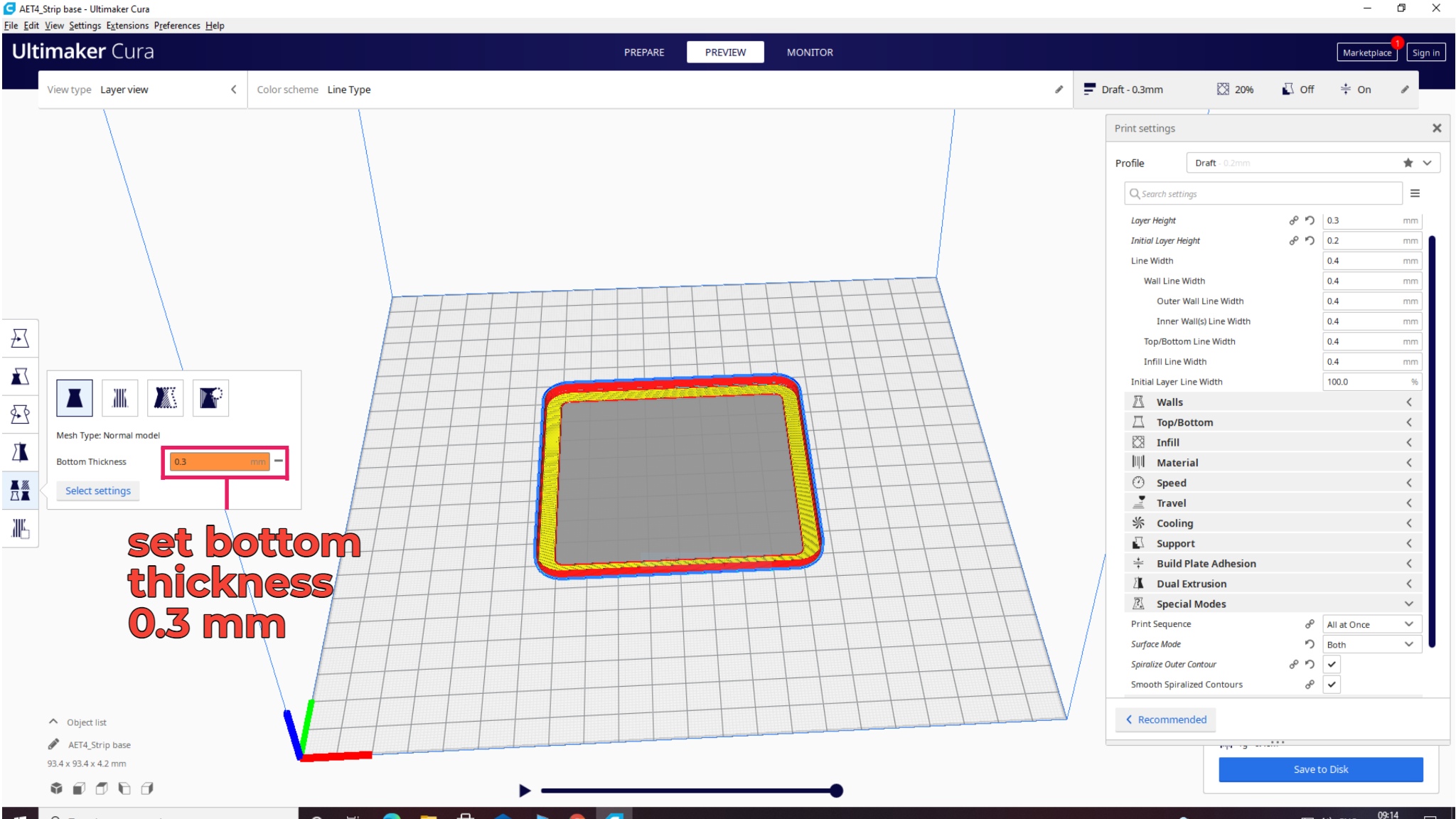This screenshot has height=819, width=1456.
Task: Select the Move tool in left toolbar
Action: 20,338
